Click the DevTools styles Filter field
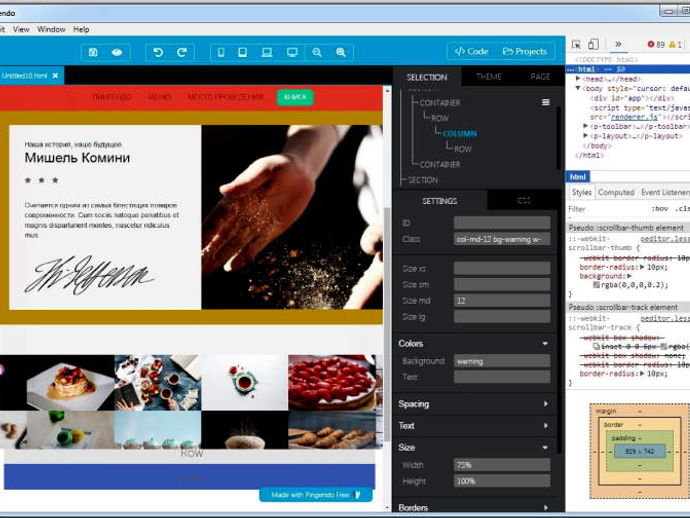 [x=607, y=209]
